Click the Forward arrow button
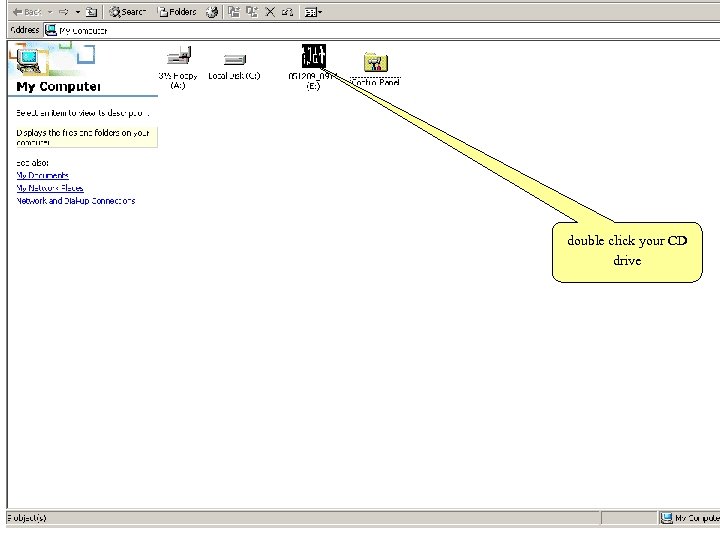 pos(63,12)
